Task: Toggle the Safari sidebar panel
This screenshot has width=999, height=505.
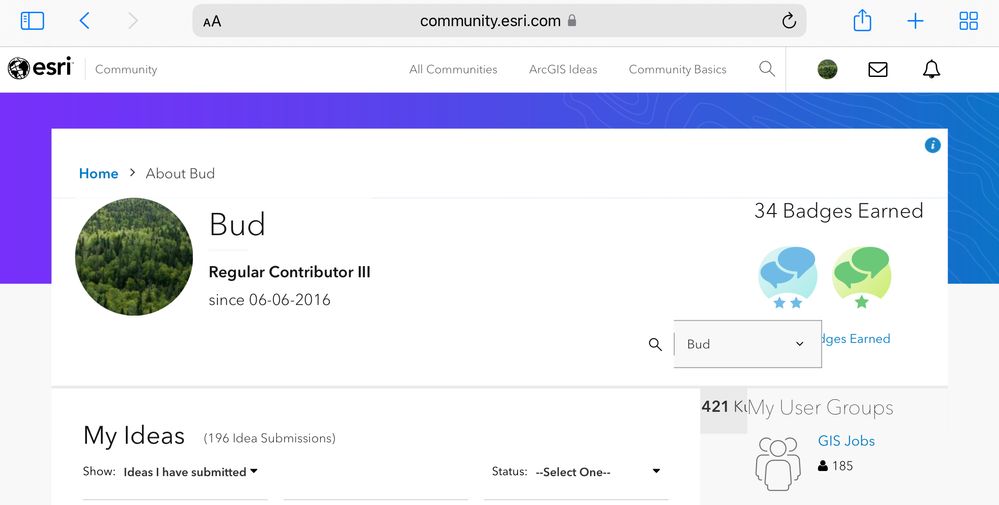Action: [x=32, y=20]
